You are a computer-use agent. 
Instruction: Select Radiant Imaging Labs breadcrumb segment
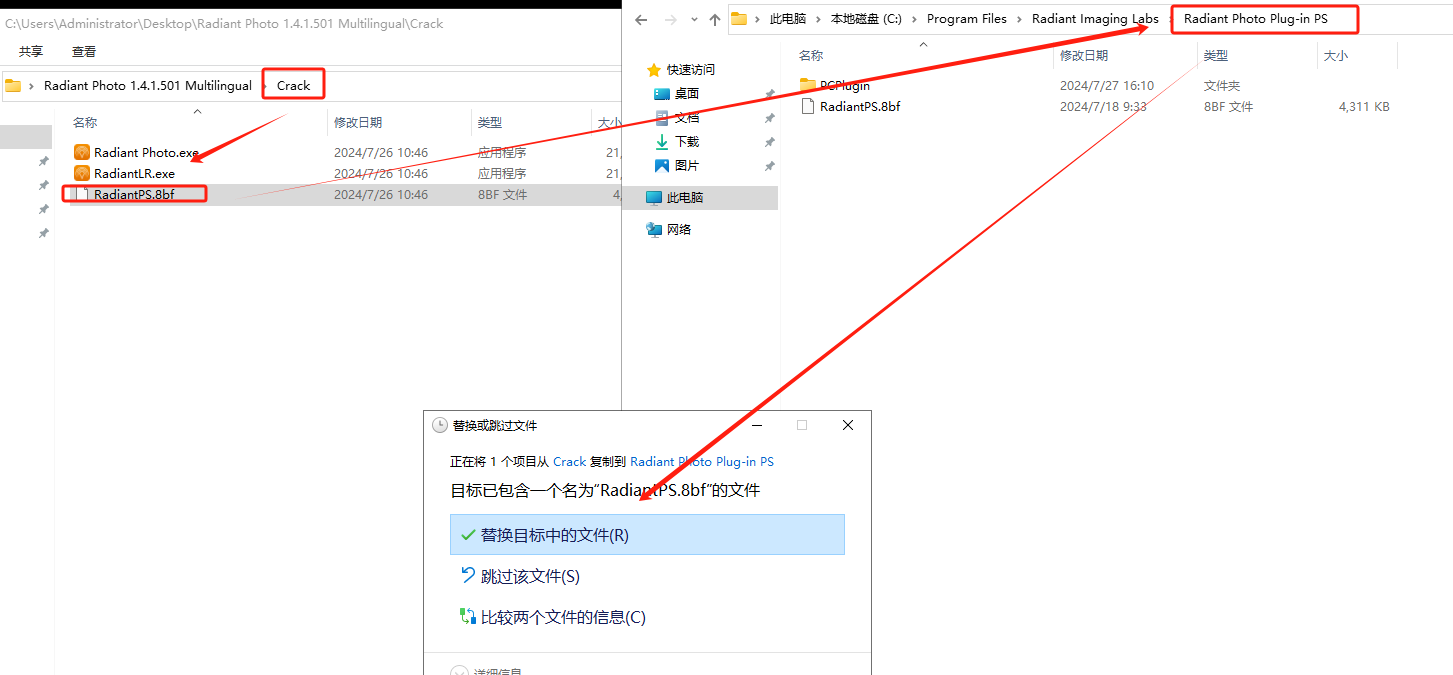click(x=1095, y=19)
